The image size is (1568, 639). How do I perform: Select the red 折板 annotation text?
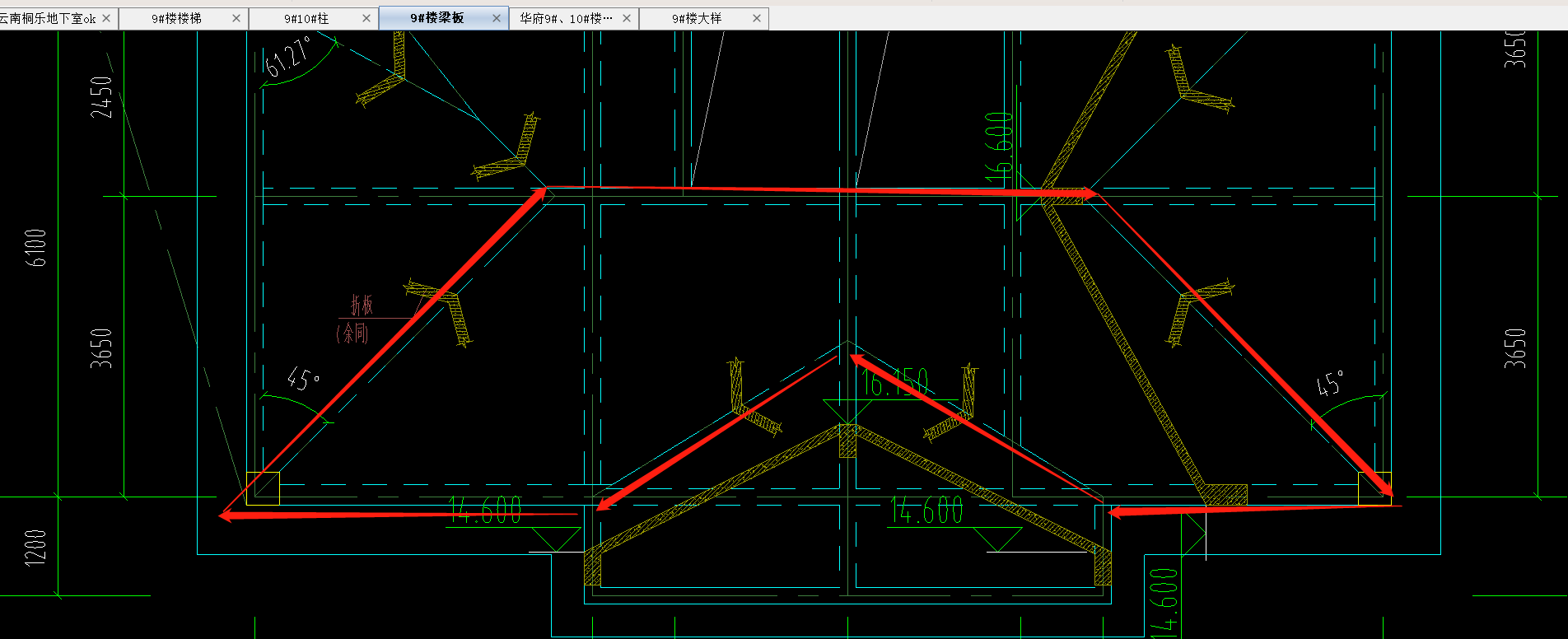click(x=362, y=306)
